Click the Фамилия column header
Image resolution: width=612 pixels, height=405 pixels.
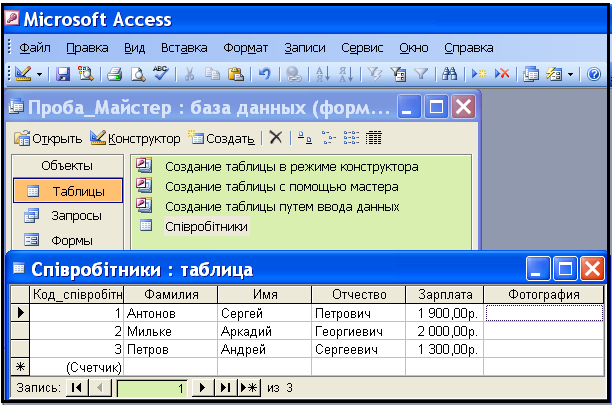[x=171, y=294]
